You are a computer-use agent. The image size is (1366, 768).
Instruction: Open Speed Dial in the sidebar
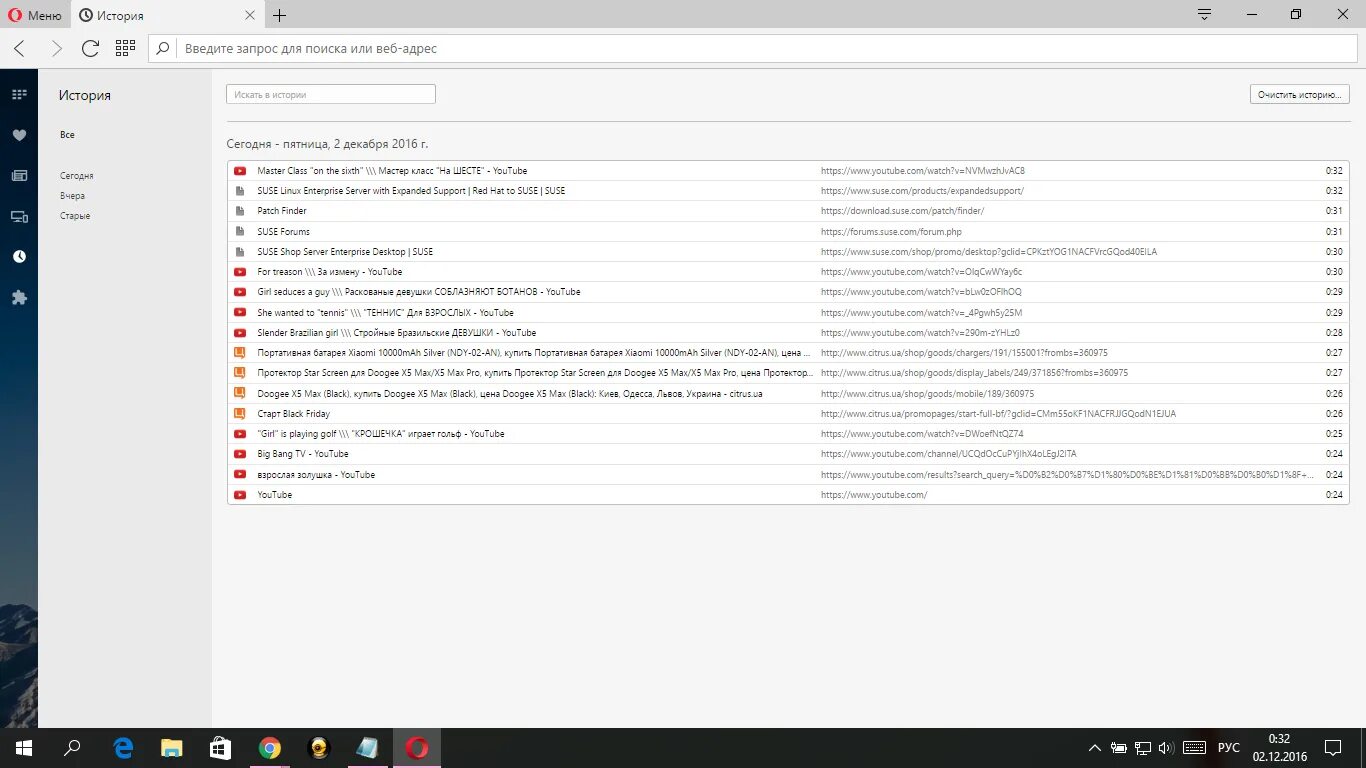pyautogui.click(x=19, y=95)
